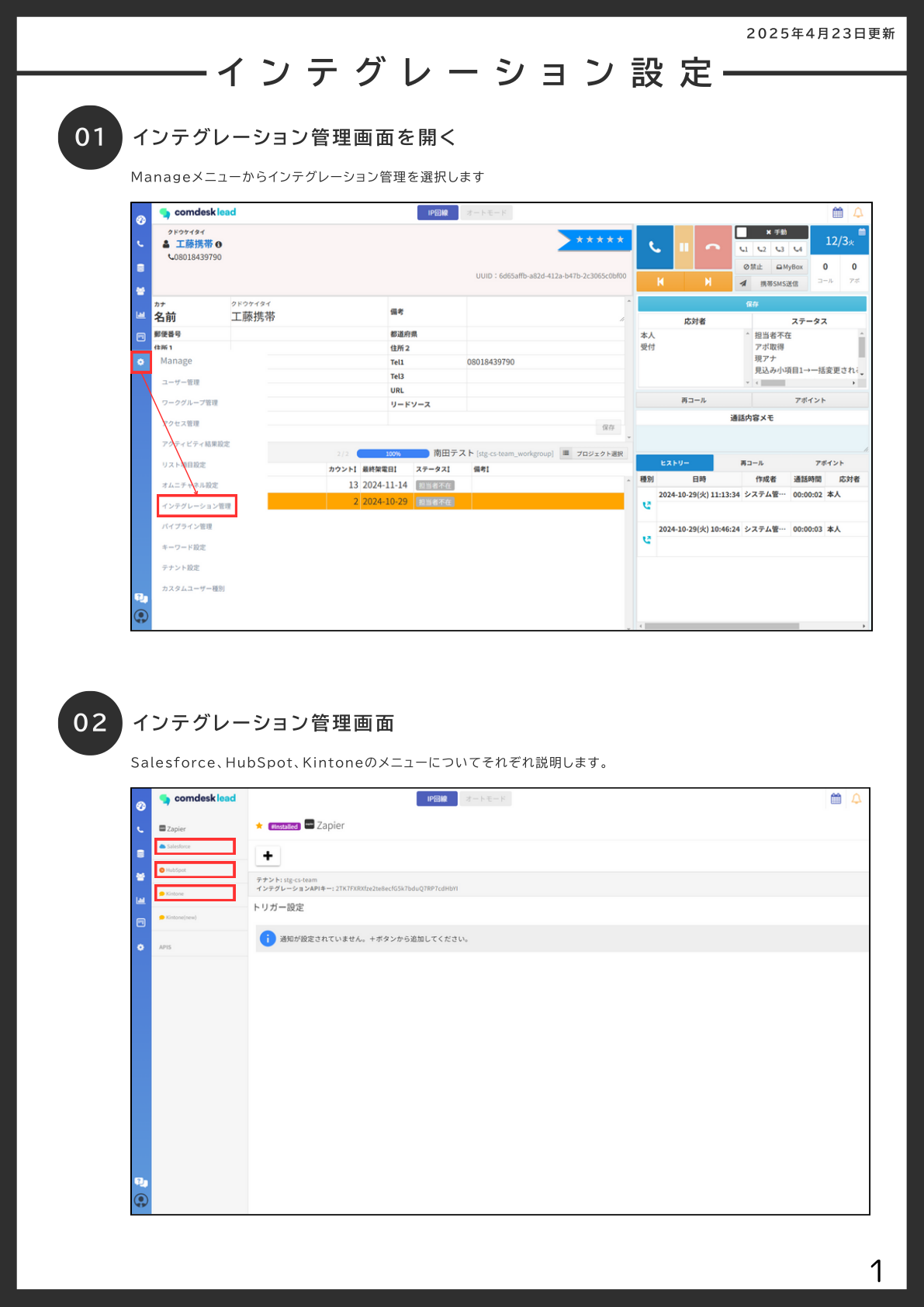
Task: Click the red hang-up button
Action: point(713,247)
